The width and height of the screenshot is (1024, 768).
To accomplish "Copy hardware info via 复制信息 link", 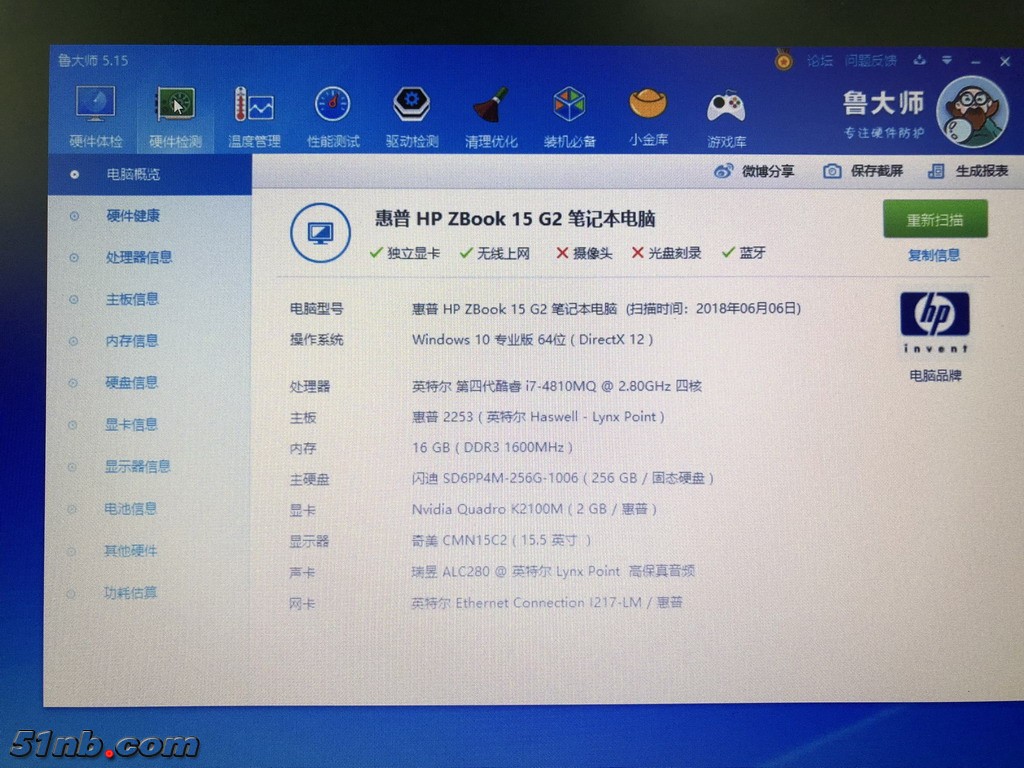I will (x=934, y=254).
